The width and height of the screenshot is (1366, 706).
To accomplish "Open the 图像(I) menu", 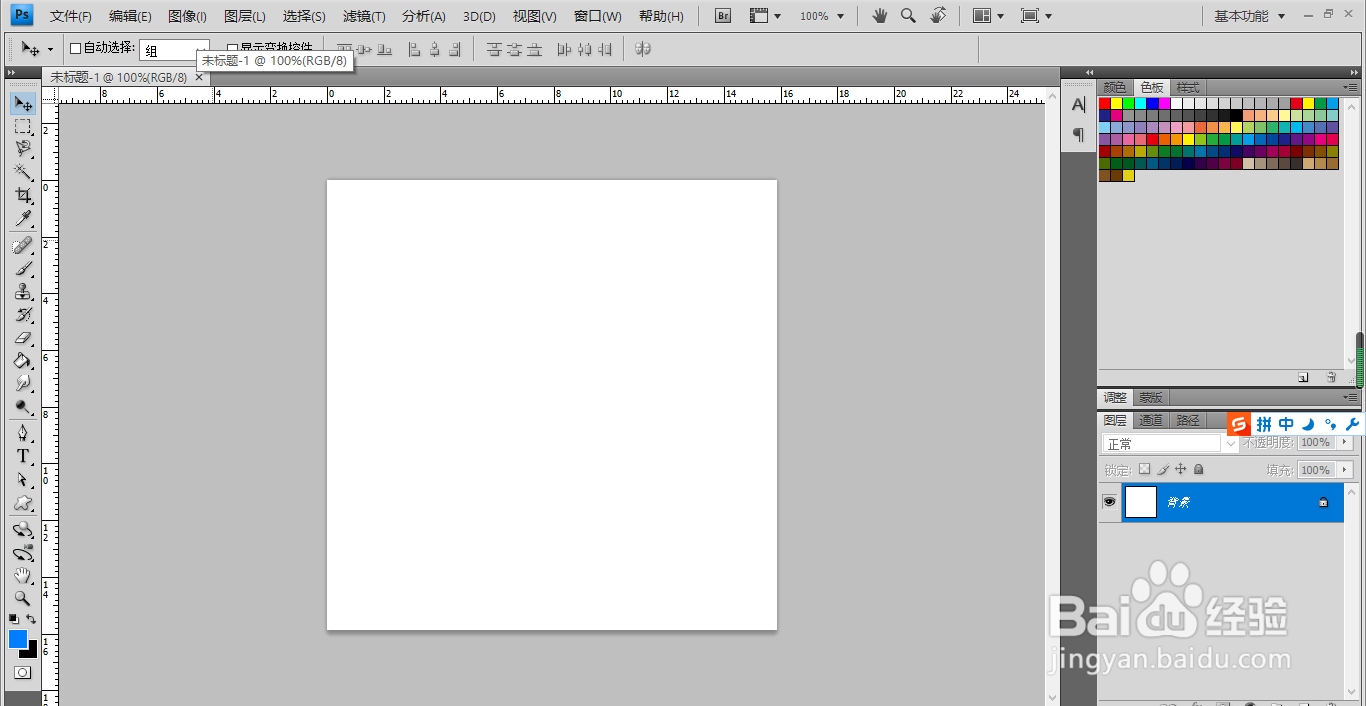I will [188, 16].
